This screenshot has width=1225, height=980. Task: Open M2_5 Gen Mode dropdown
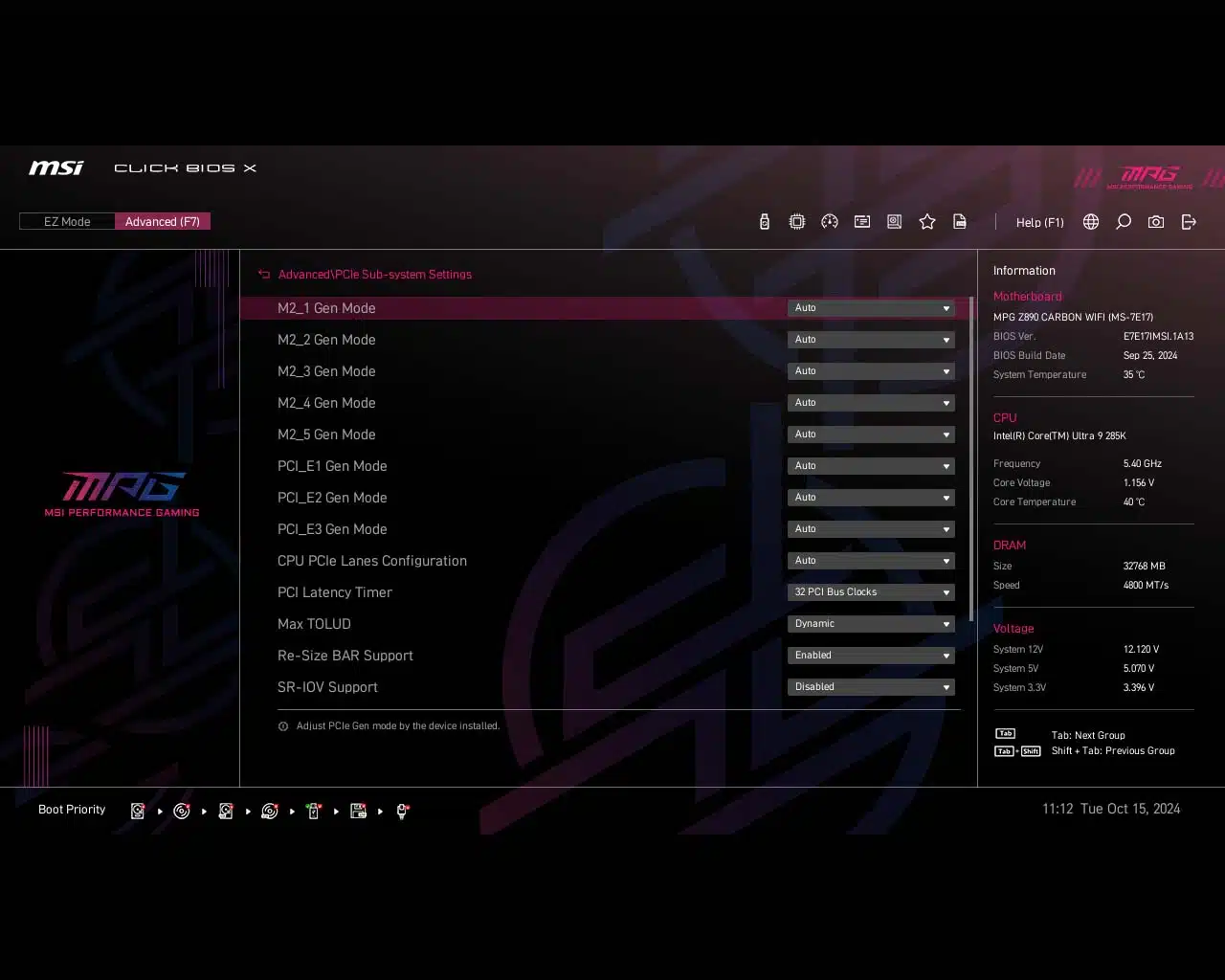click(871, 434)
